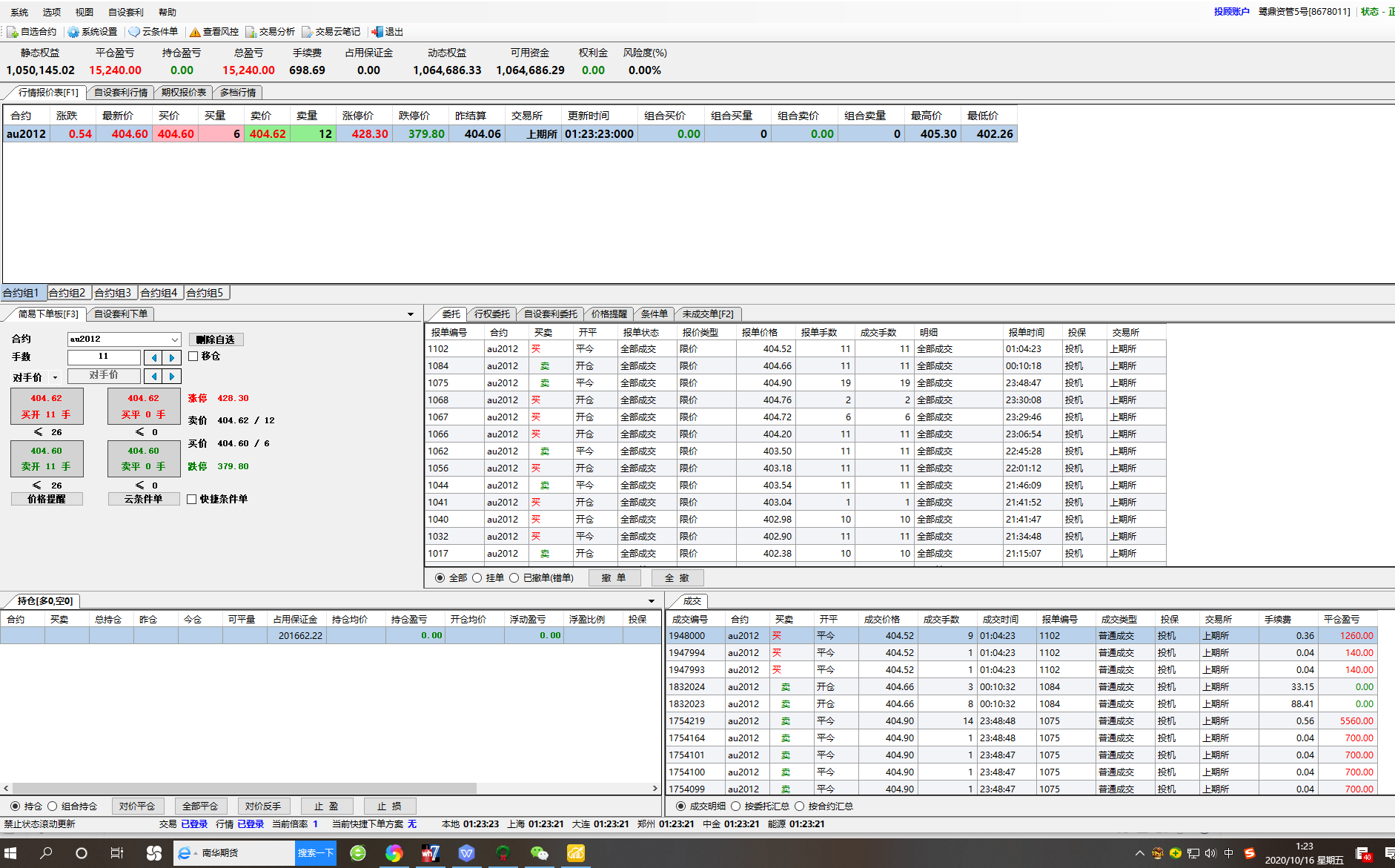Viewport: 1395px width, 868px height.
Task: Open the 帮助 menu
Action: (x=168, y=12)
